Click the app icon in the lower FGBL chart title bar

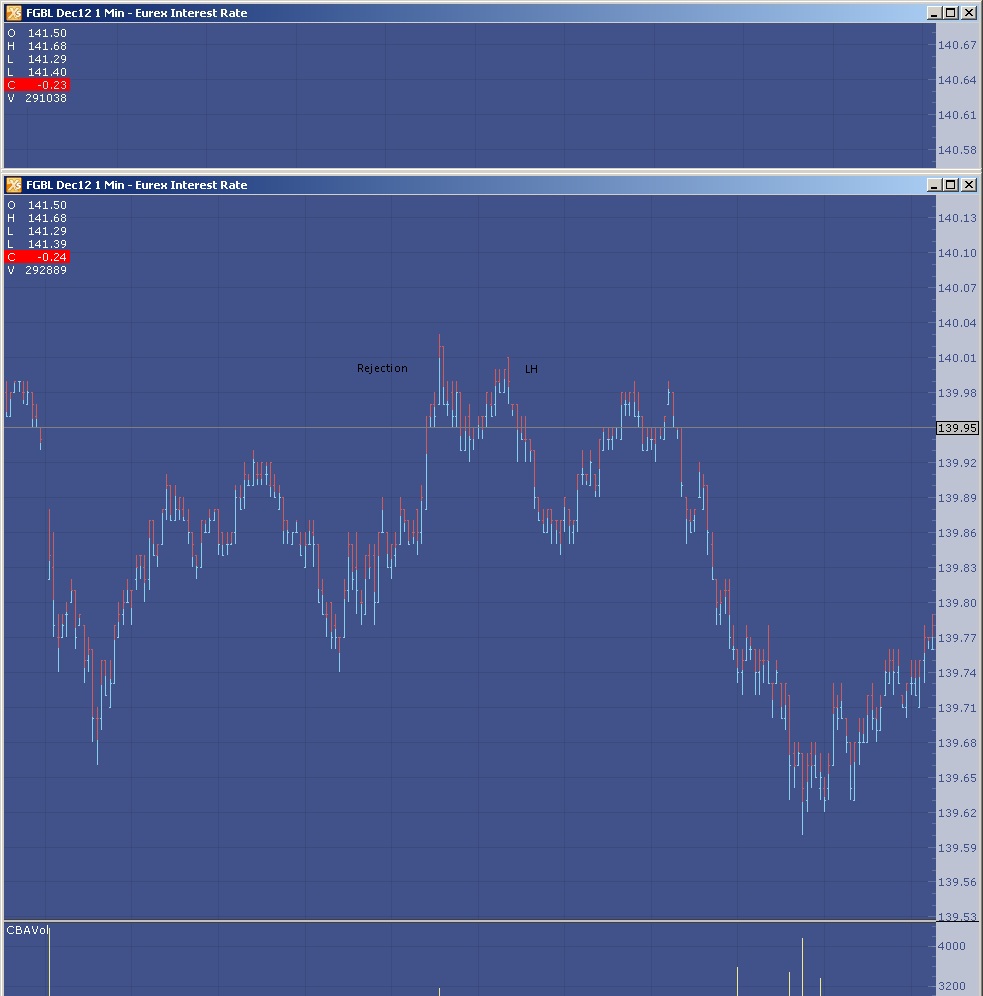click(x=13, y=185)
